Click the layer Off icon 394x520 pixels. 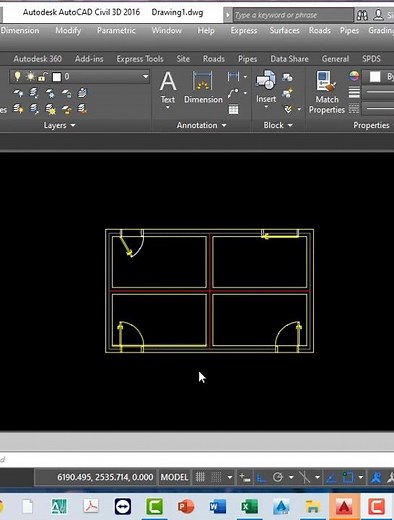point(18,93)
